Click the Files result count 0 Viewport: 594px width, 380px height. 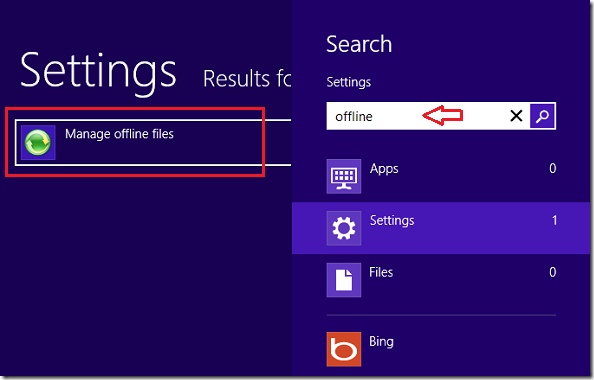(x=553, y=272)
